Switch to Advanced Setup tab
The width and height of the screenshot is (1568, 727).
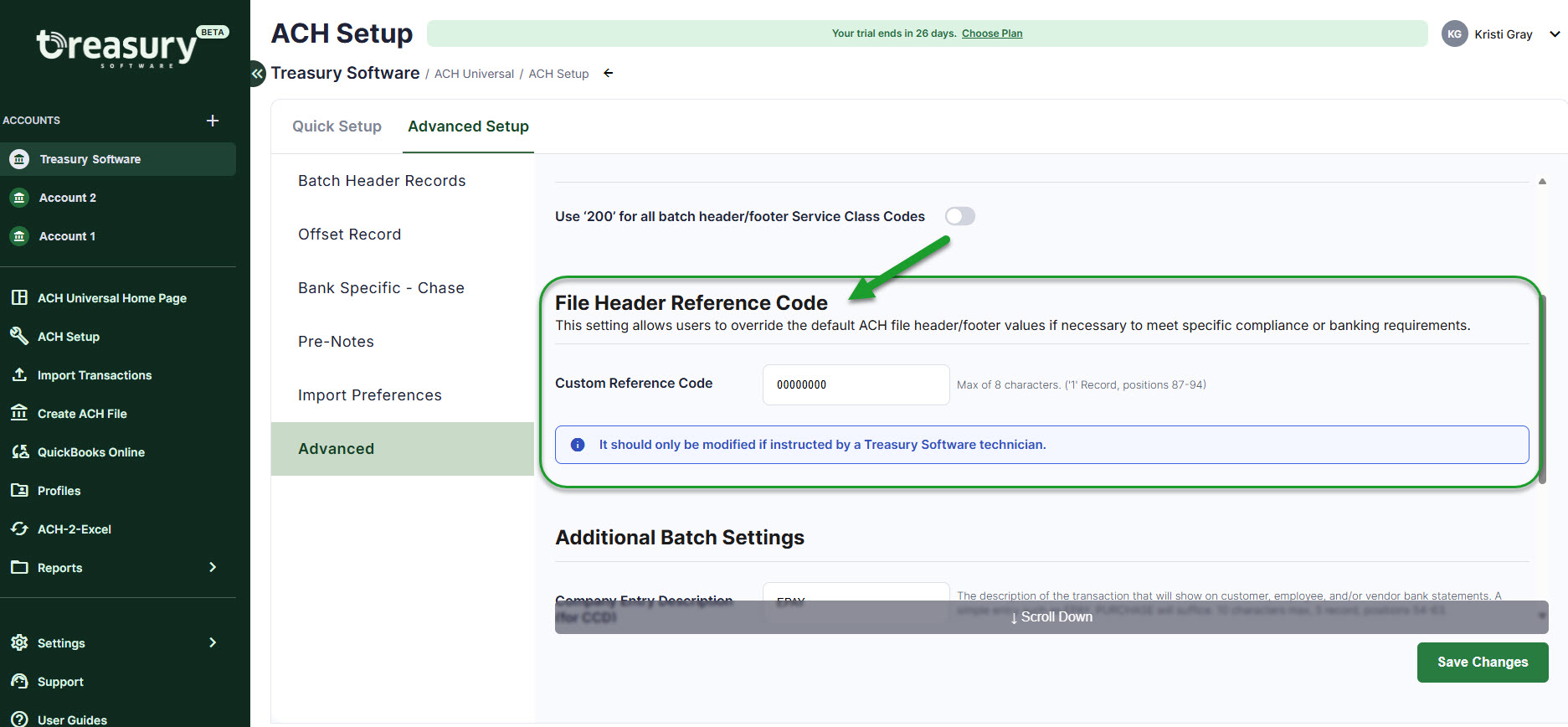click(x=468, y=126)
